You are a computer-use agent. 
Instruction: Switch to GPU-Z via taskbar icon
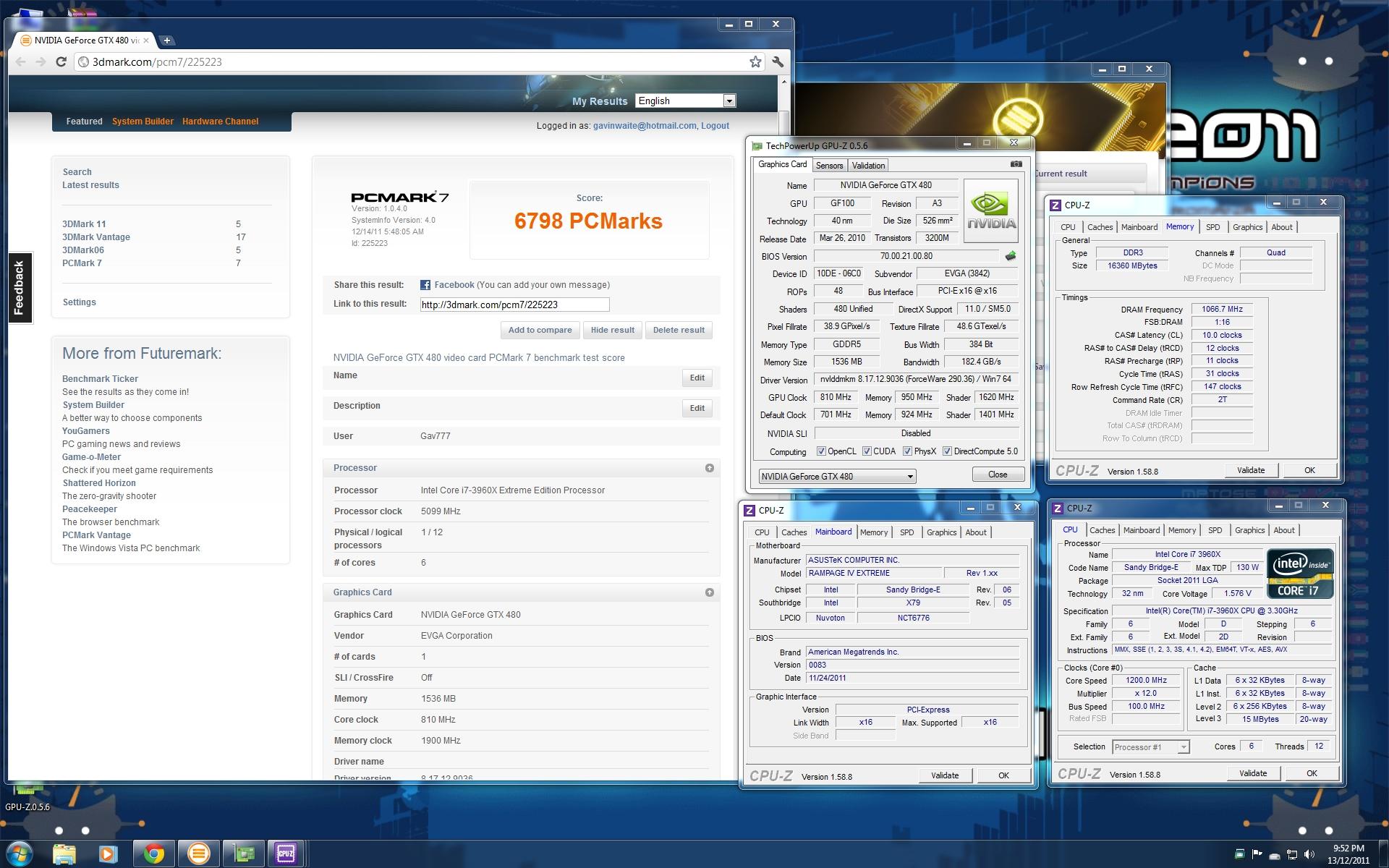(243, 854)
